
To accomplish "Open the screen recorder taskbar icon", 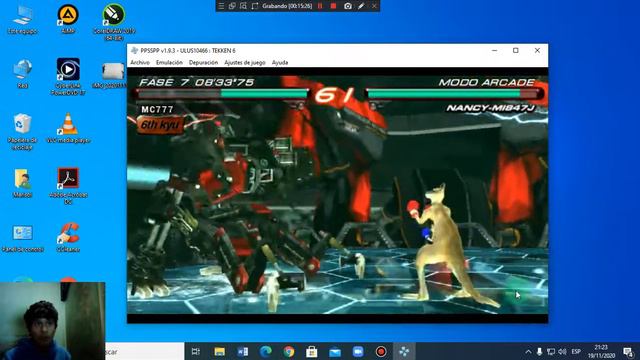I will pos(381,351).
